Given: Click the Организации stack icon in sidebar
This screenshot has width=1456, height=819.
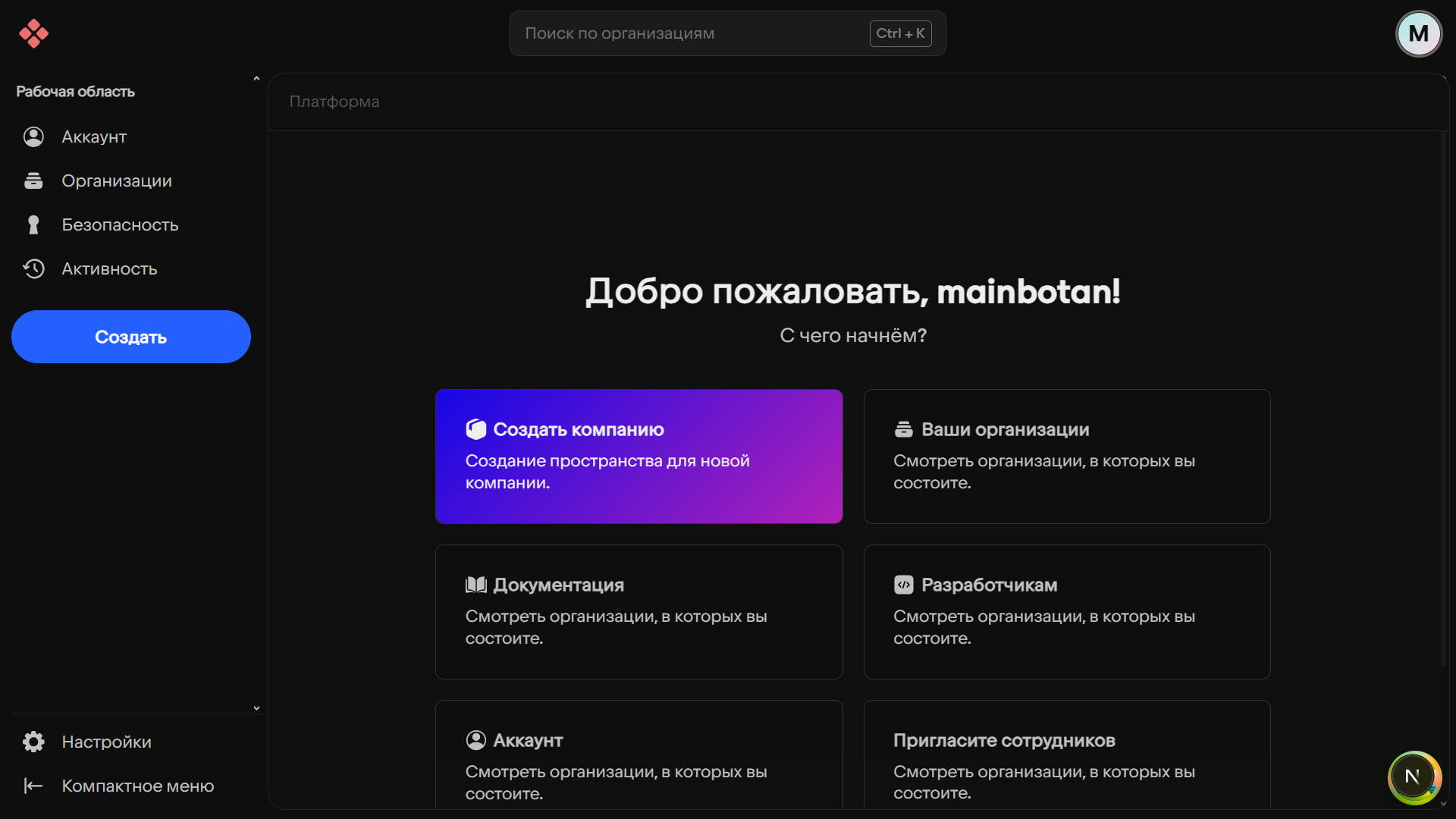Looking at the screenshot, I should pos(33,181).
